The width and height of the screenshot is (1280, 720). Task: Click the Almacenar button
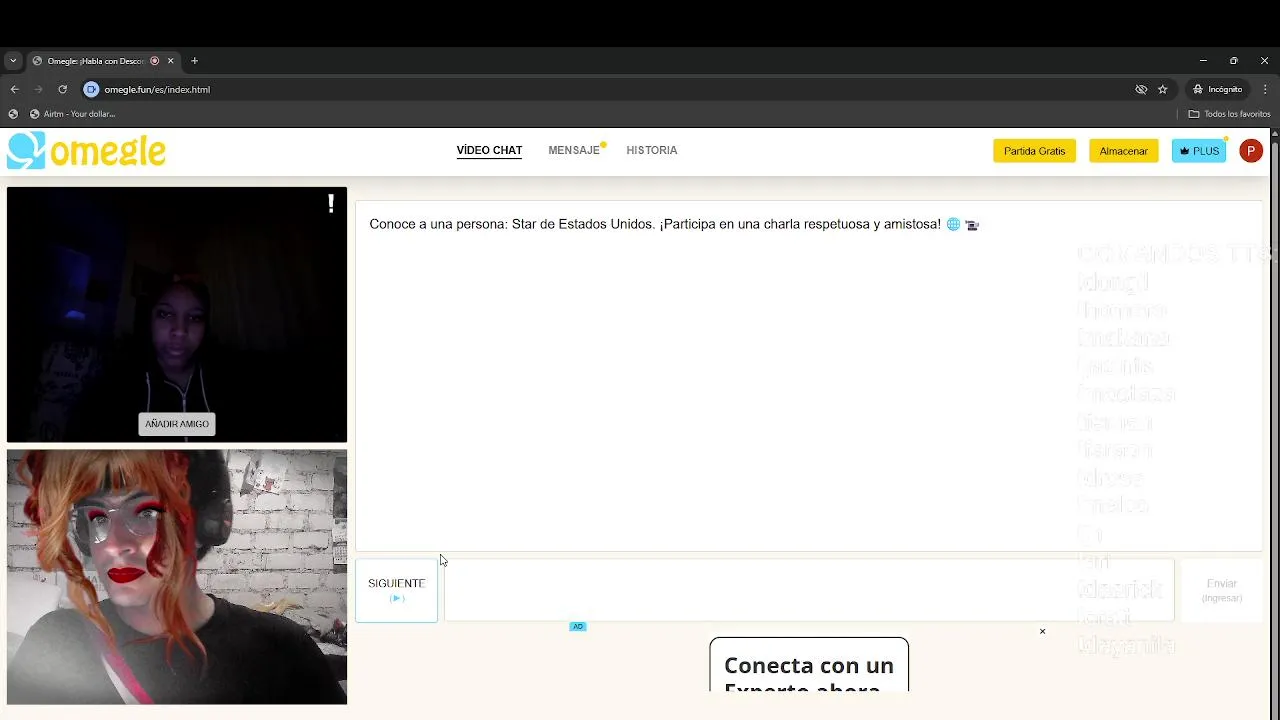1123,151
